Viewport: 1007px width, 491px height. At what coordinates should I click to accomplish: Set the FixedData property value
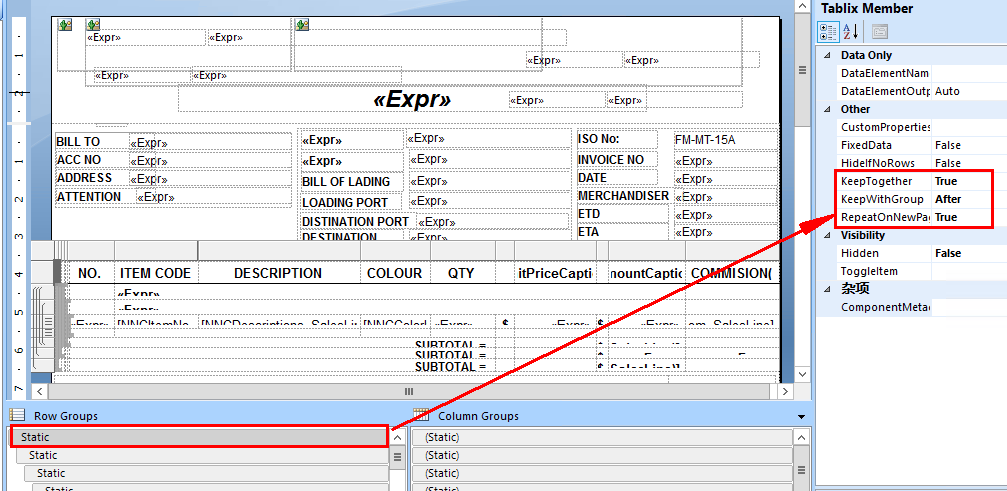click(x=968, y=145)
